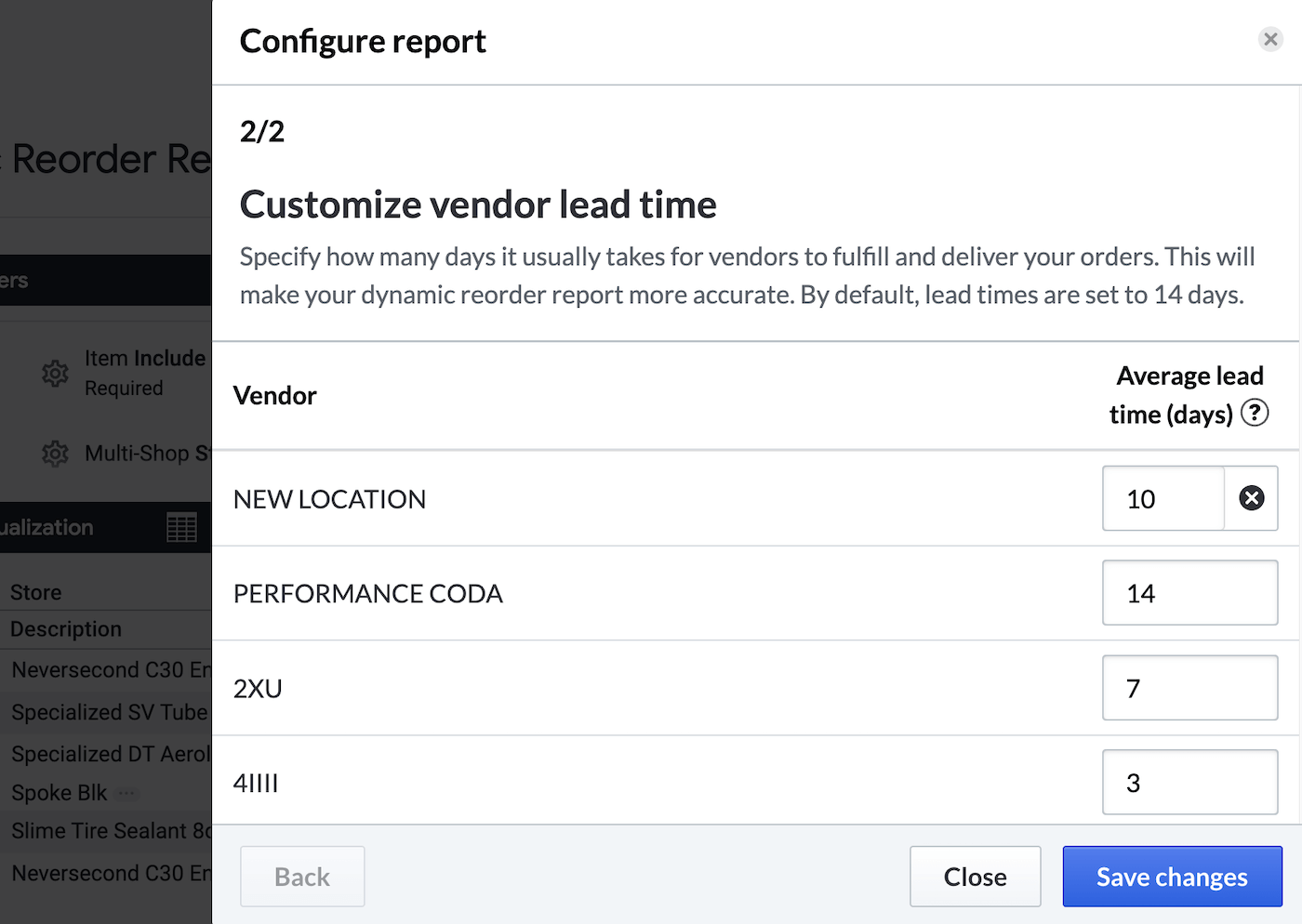Screen dimensions: 1302x924
Task: Edit the NEW LOCATION lead time field
Action: pos(1163,499)
